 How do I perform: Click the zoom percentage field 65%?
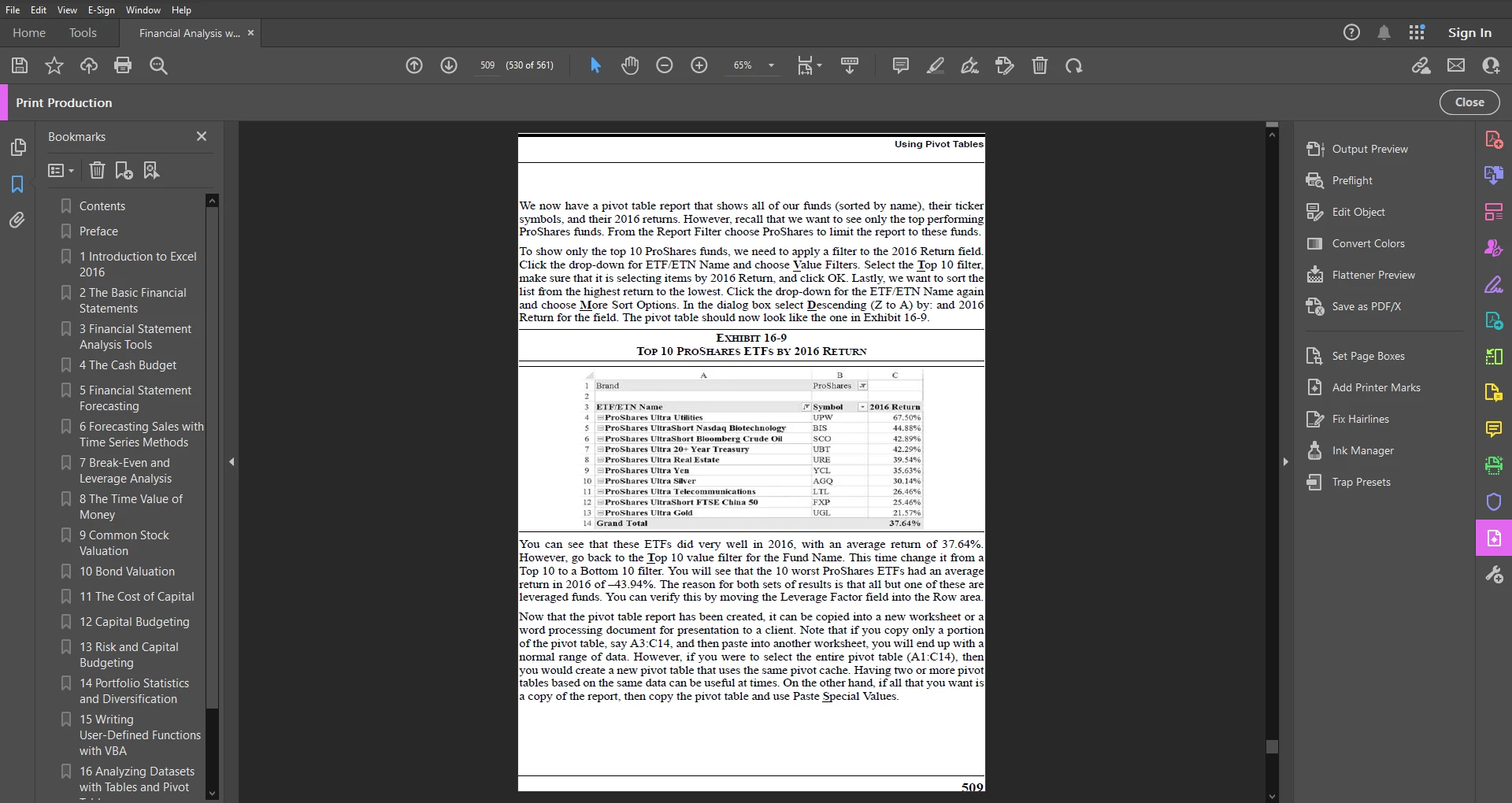[x=743, y=65]
